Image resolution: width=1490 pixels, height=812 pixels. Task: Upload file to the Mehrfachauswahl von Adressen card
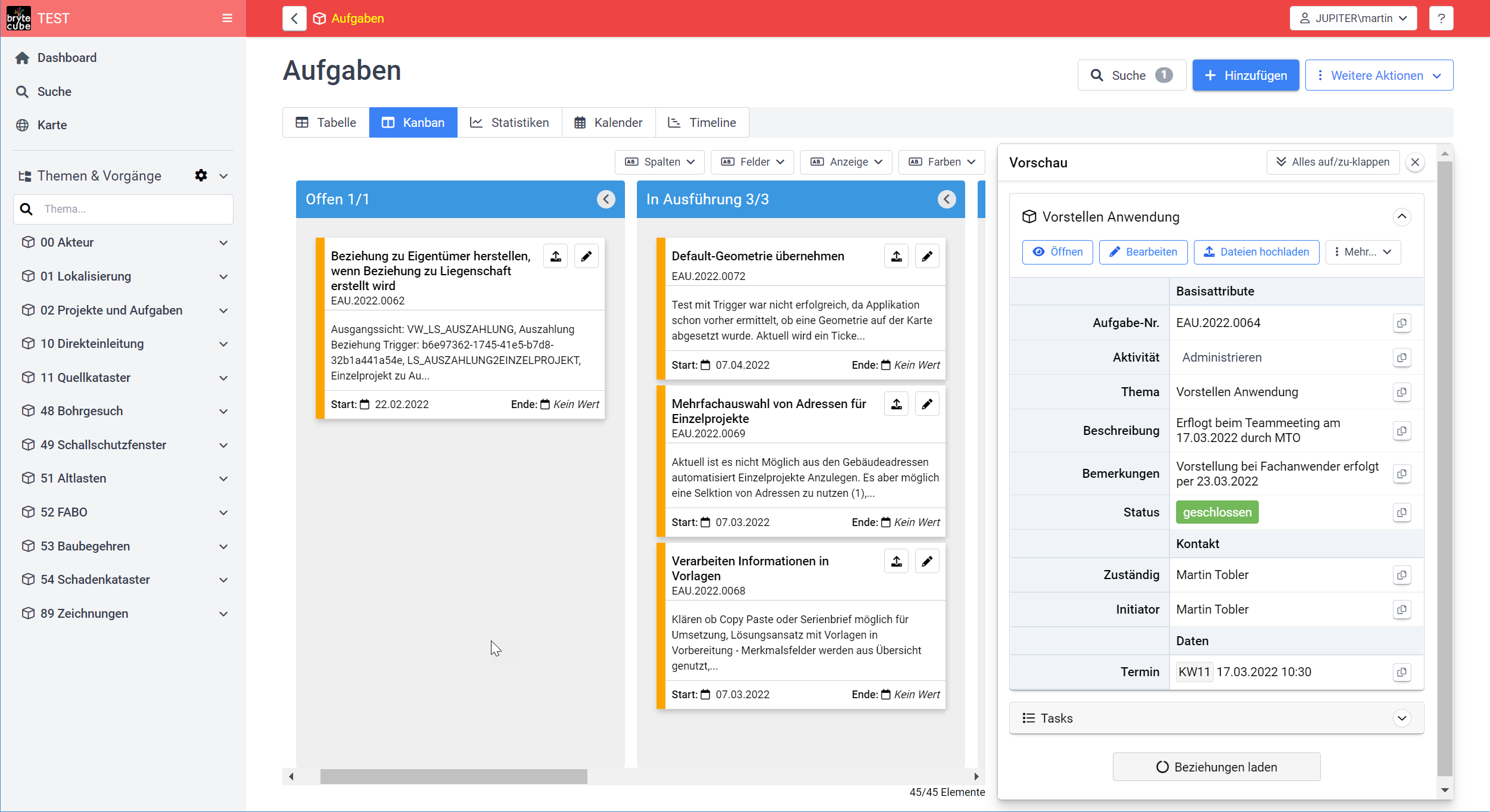click(897, 404)
